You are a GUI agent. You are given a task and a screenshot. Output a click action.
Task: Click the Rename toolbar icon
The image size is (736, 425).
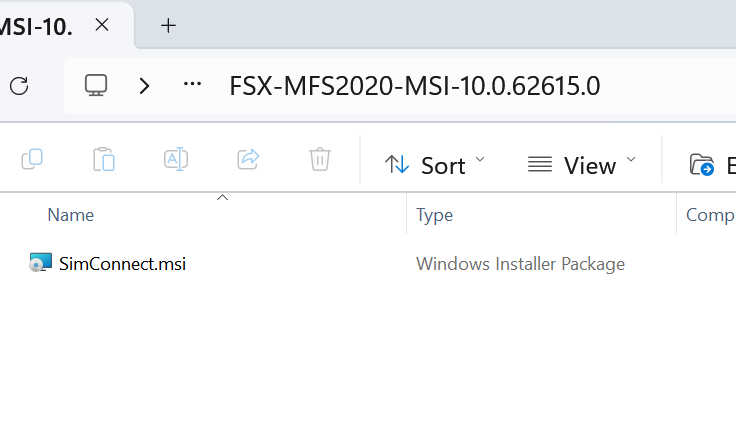[176, 159]
